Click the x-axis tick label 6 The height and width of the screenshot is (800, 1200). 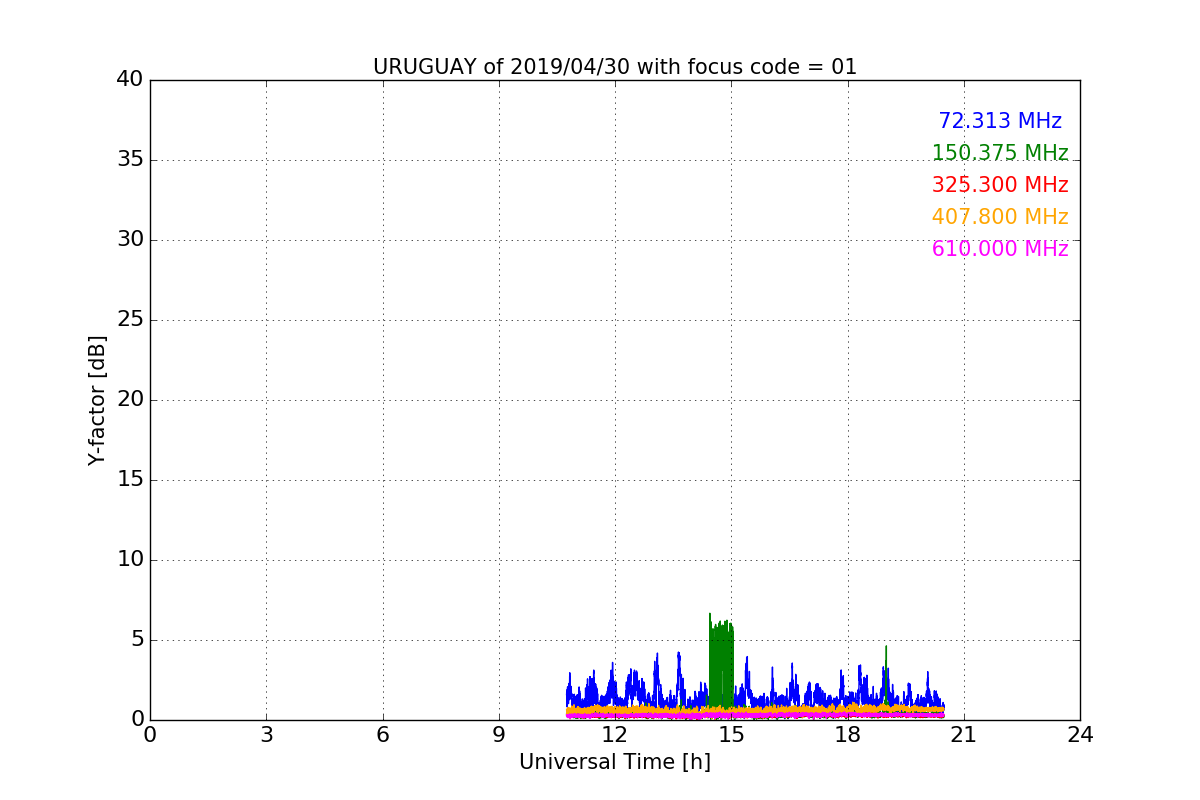point(382,734)
